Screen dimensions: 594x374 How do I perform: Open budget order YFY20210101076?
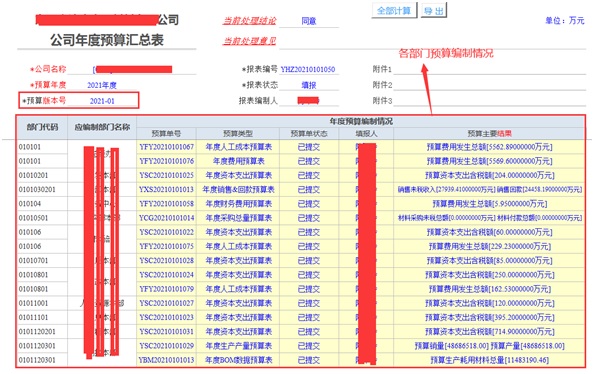coord(166,161)
